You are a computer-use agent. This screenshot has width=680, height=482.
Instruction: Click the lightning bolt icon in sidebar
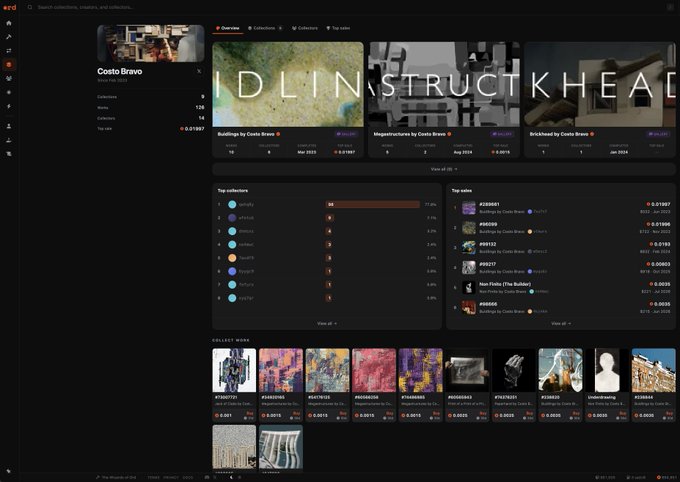pos(9,106)
